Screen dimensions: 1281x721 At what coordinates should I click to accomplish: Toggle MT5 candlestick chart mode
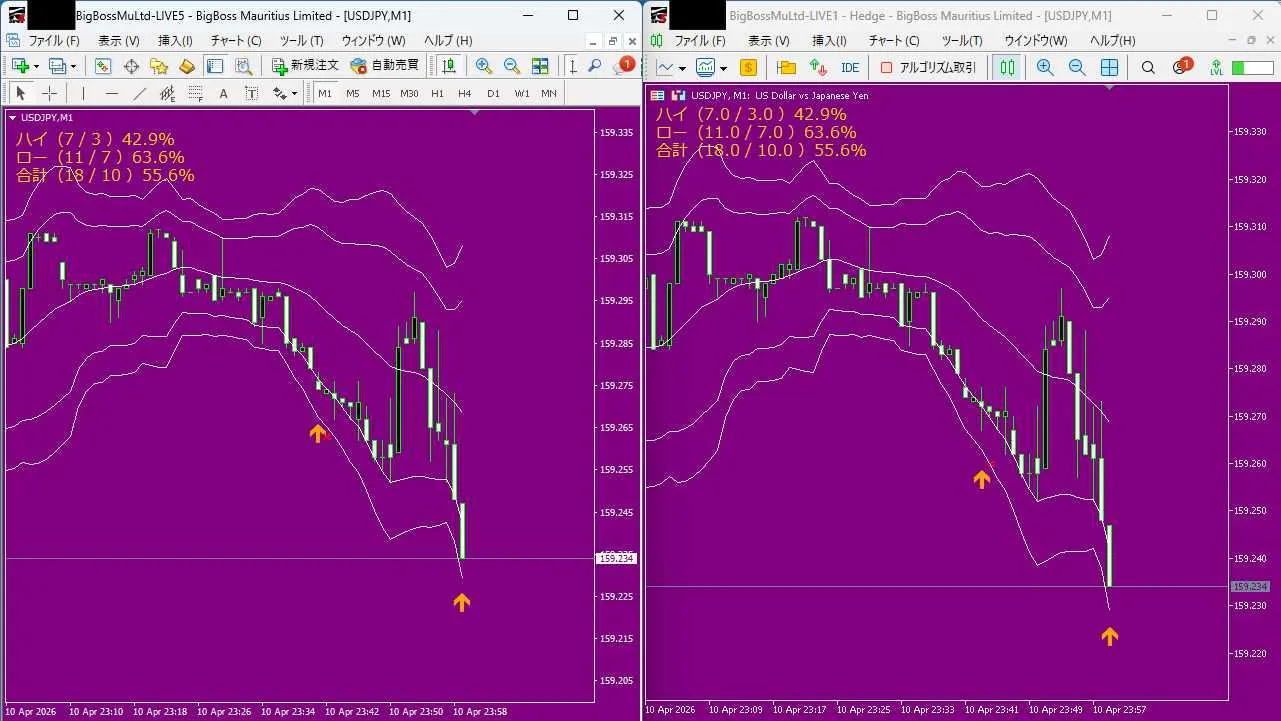point(1007,67)
